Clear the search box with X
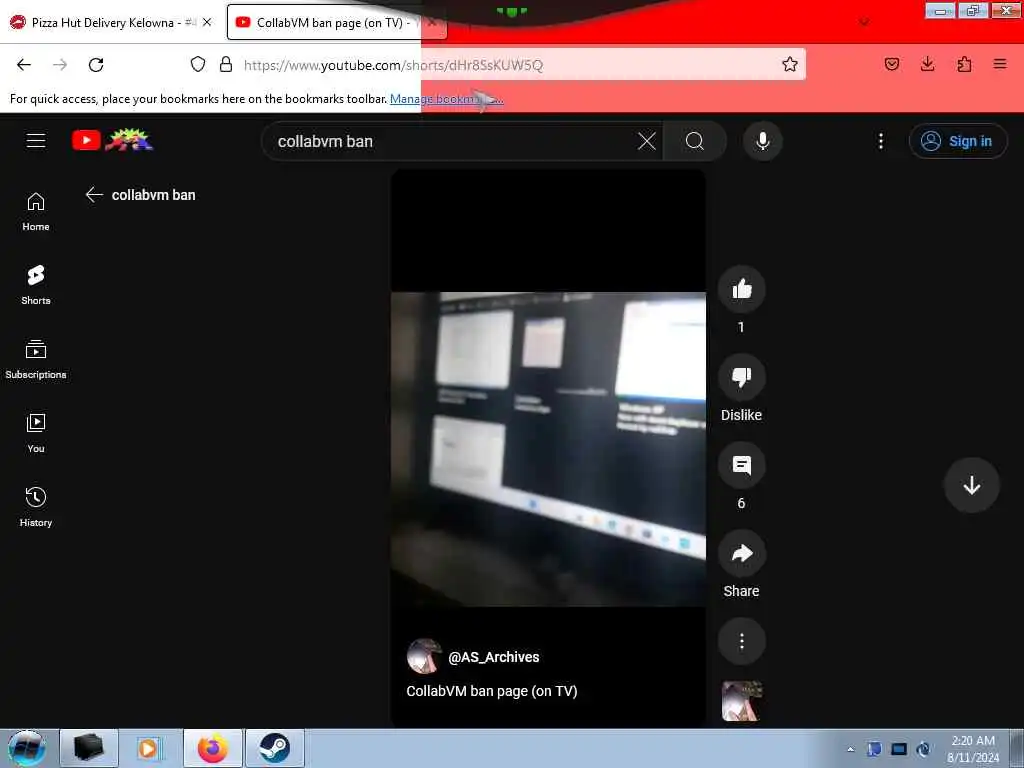Screen dimensions: 1024x768 tap(647, 141)
